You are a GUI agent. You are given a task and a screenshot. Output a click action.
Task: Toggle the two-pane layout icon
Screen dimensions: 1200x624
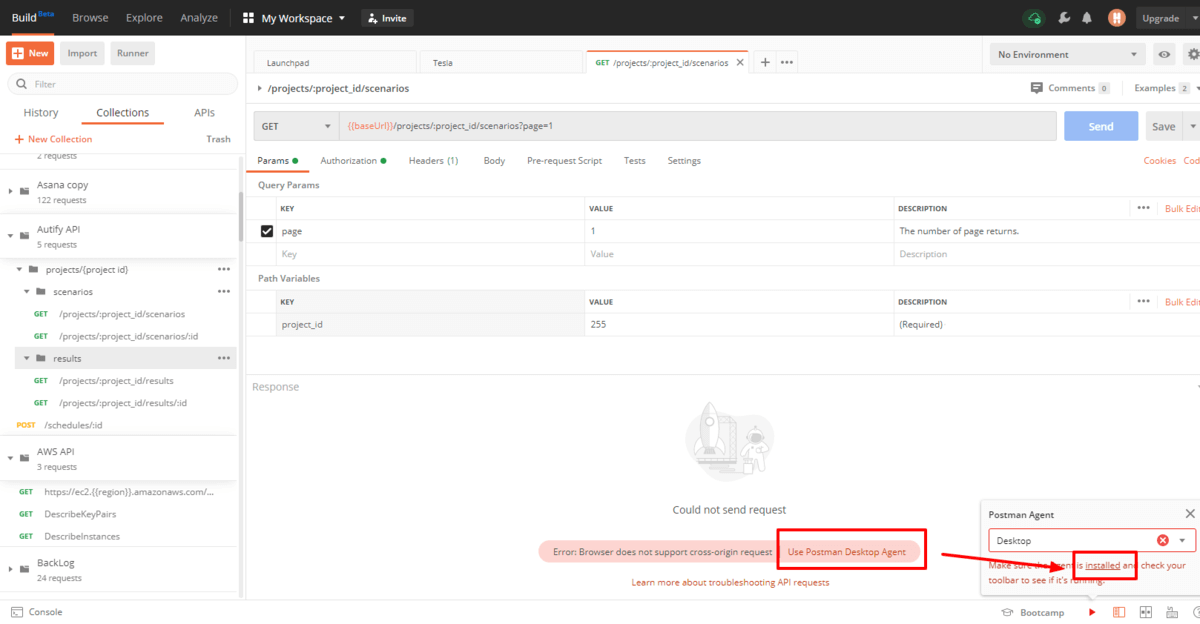tap(1119, 612)
